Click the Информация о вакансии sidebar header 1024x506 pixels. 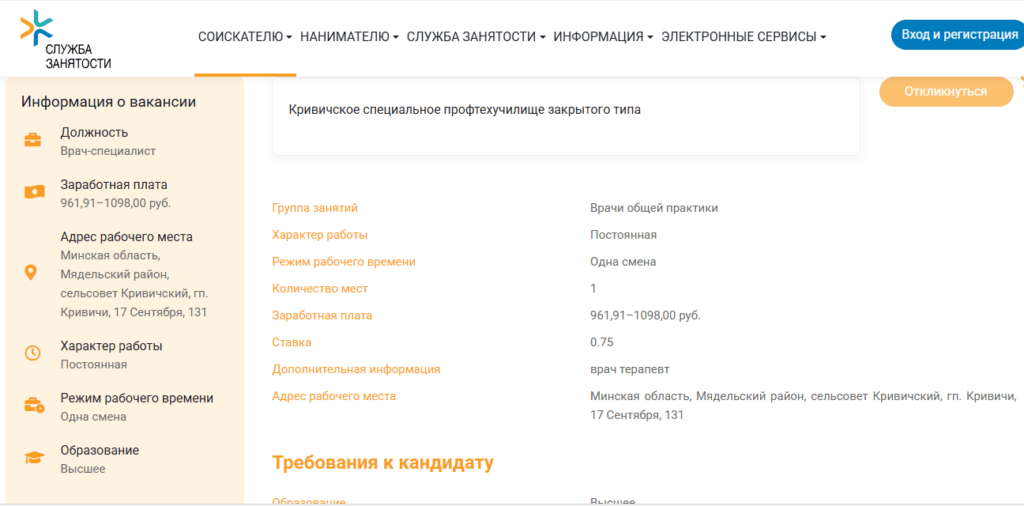tap(108, 102)
